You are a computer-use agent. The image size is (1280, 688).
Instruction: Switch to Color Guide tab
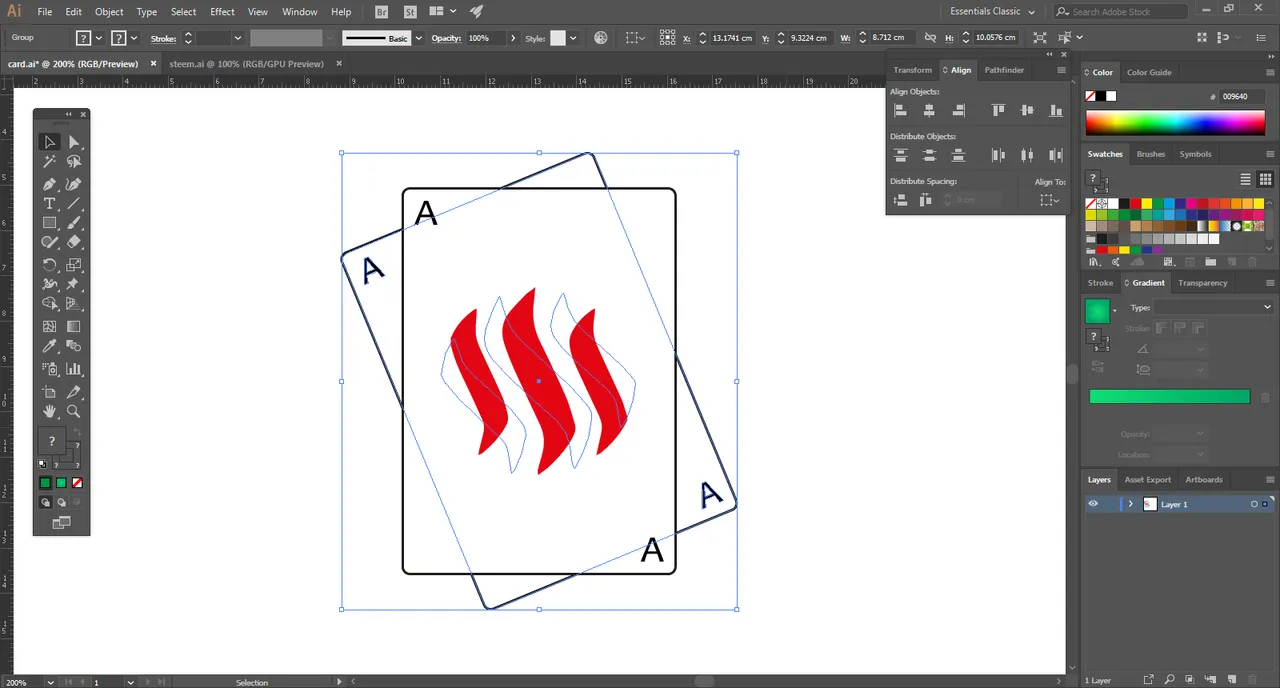click(1149, 72)
